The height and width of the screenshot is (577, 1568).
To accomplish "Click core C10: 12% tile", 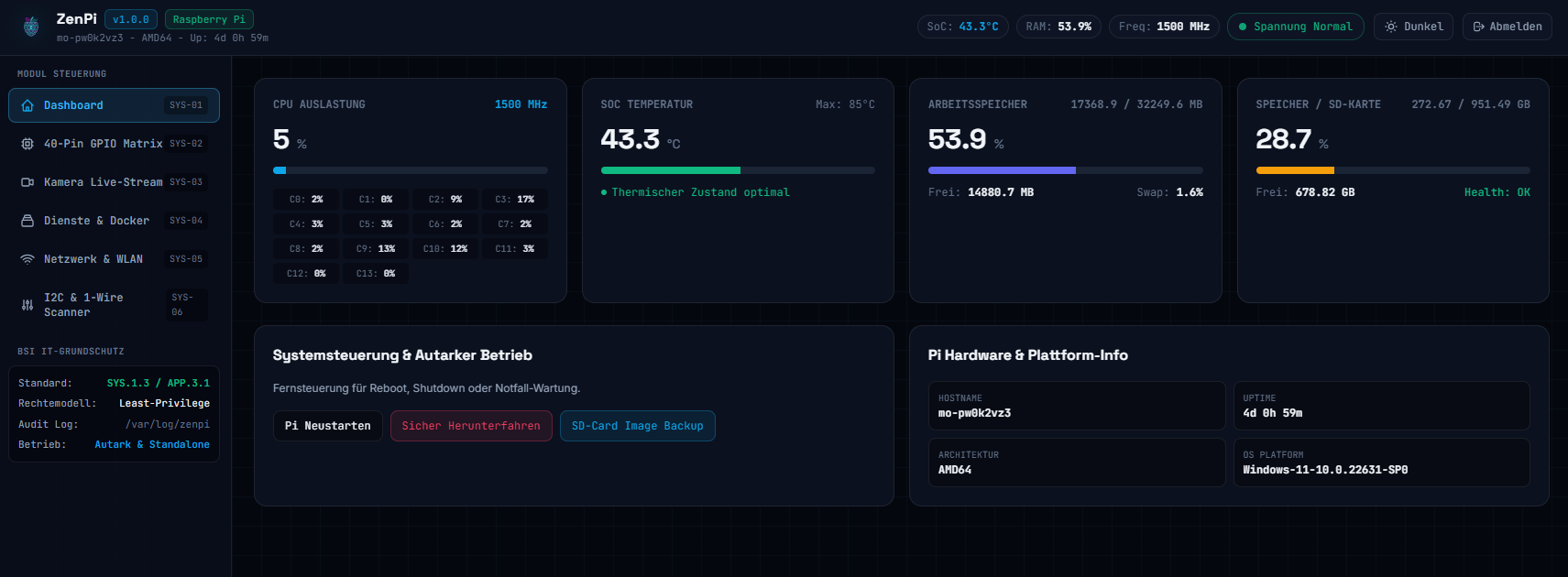I will [x=445, y=248].
